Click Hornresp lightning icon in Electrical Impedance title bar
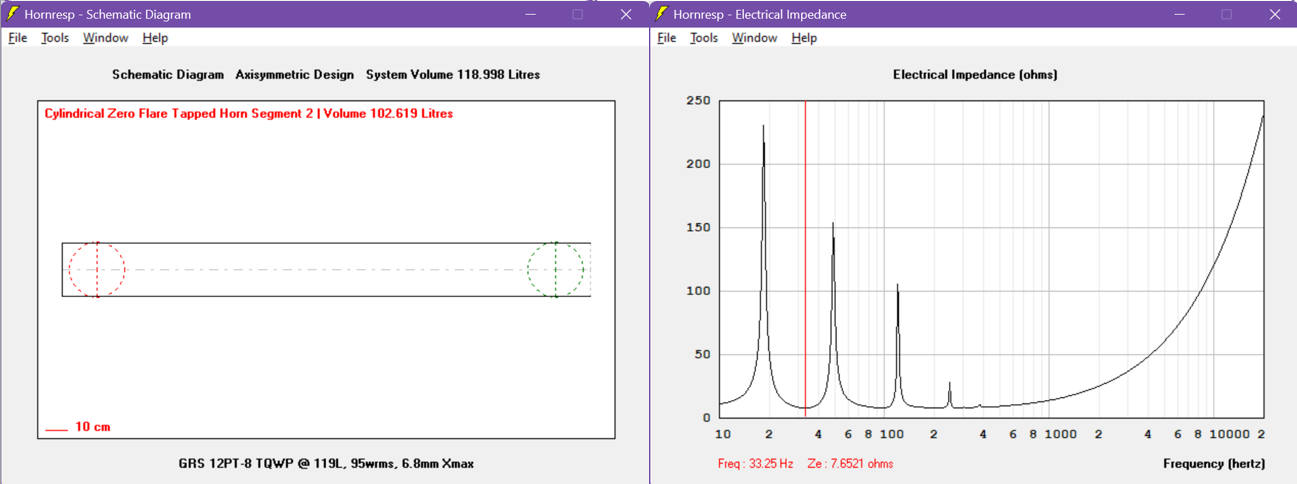Screen dimensions: 1297x484 (x=662, y=14)
